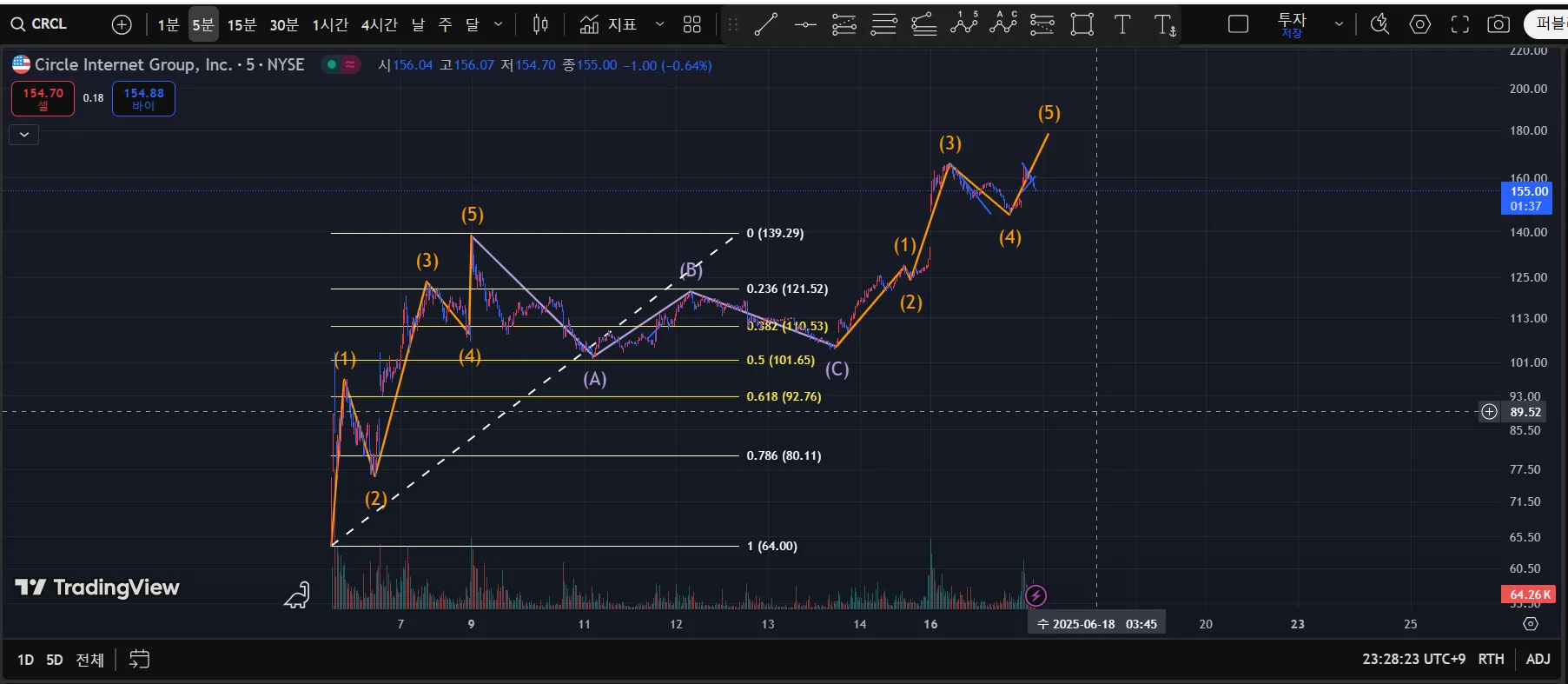Click the 0 (139.29) Fibonacci level label
This screenshot has width=1568, height=684.
pos(775,233)
